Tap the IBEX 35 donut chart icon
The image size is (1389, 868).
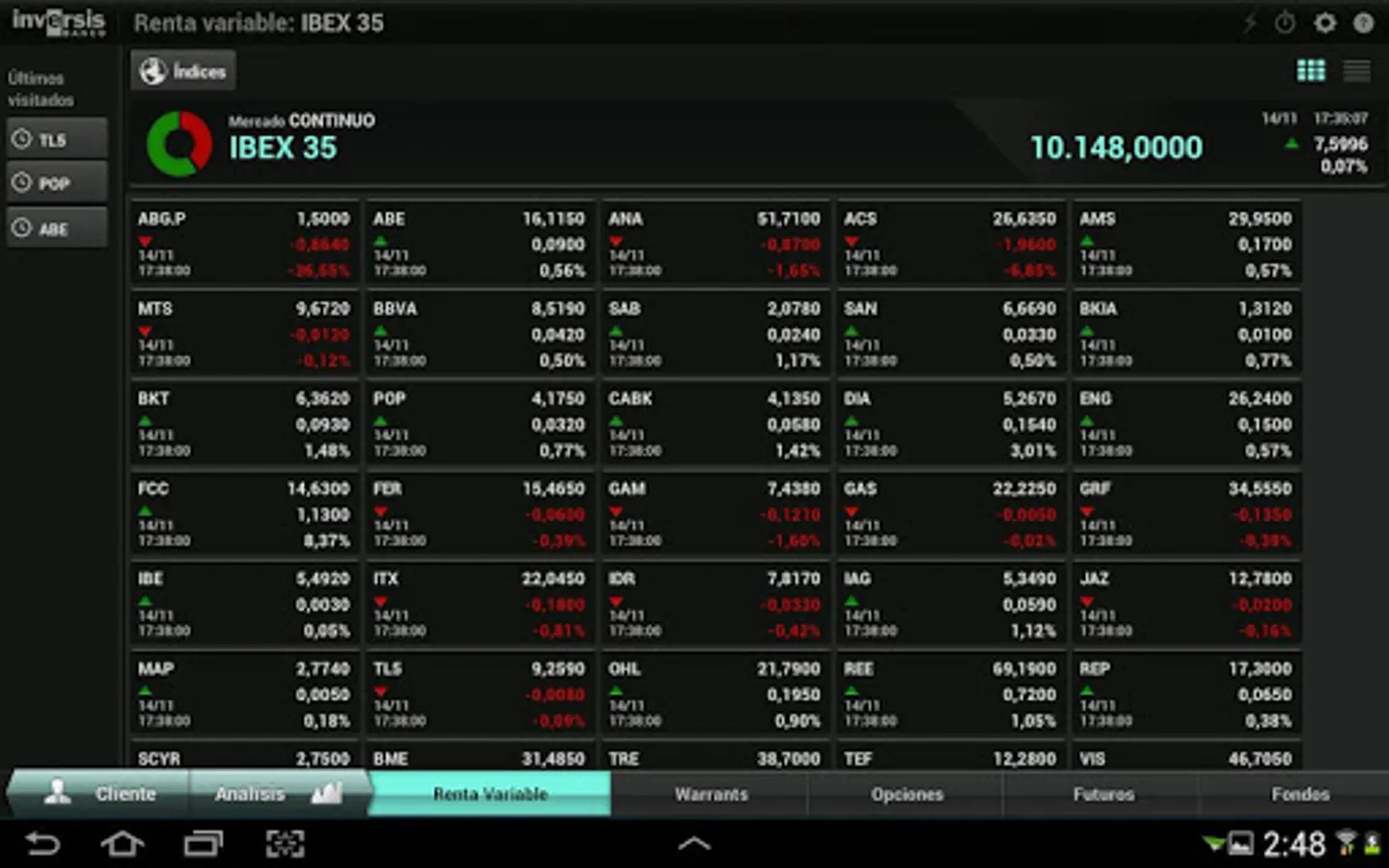tap(179, 144)
